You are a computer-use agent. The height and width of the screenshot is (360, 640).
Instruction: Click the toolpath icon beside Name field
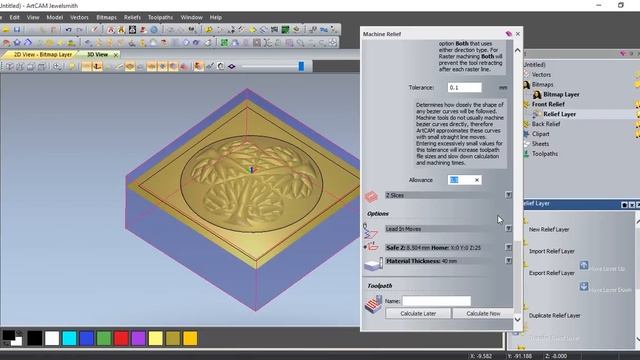373,305
